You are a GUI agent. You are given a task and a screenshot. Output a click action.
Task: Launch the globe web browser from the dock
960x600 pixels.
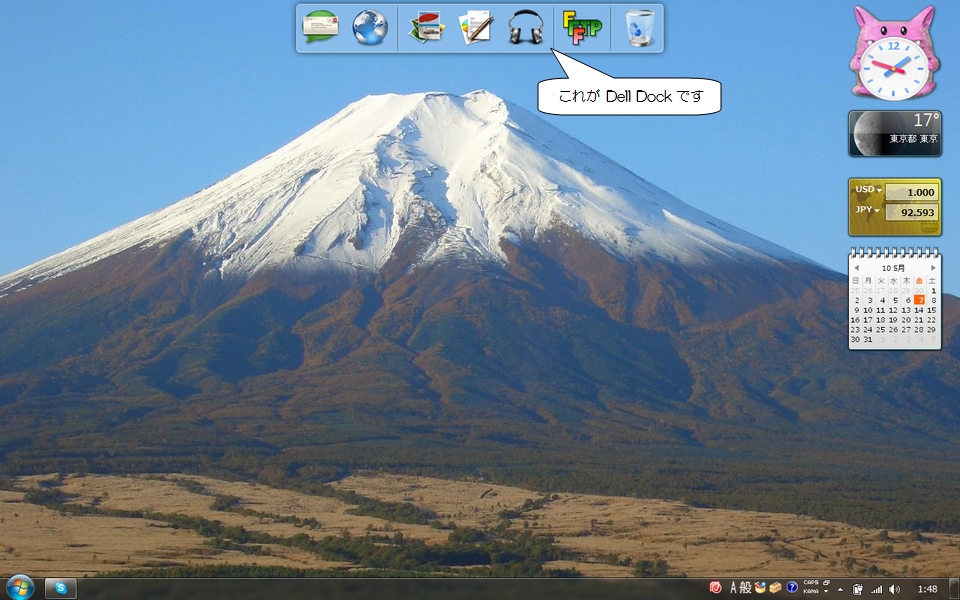coord(370,27)
